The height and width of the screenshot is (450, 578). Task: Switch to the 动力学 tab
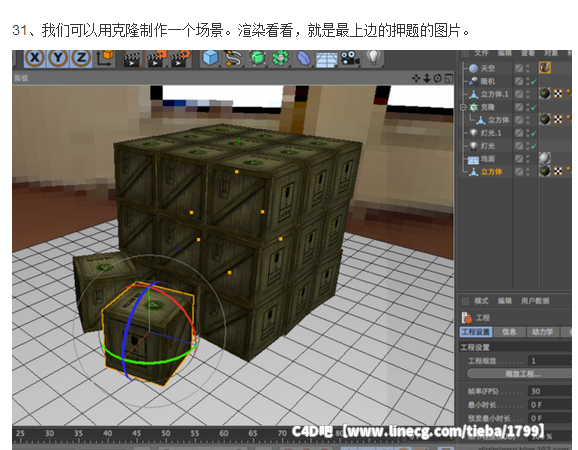542,332
